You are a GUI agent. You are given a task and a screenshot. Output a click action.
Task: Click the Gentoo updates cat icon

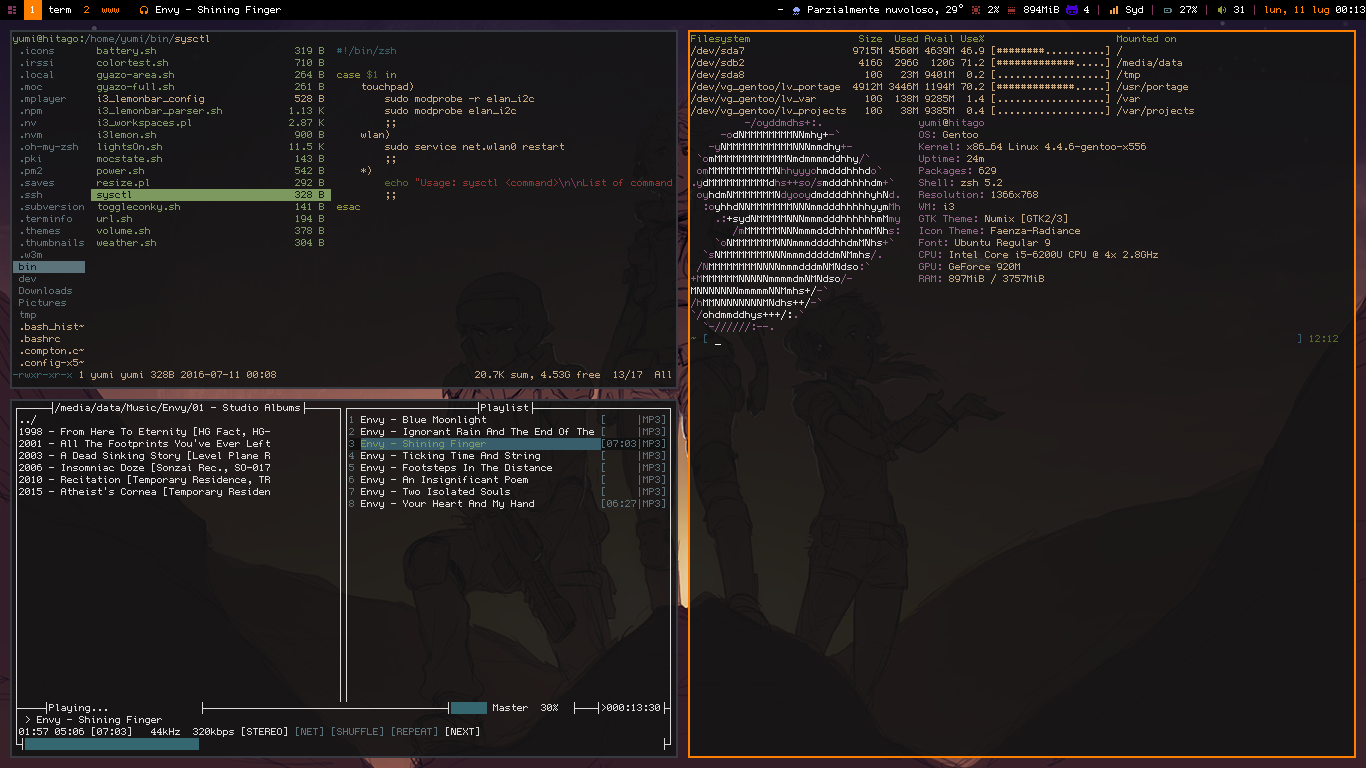(1072, 10)
